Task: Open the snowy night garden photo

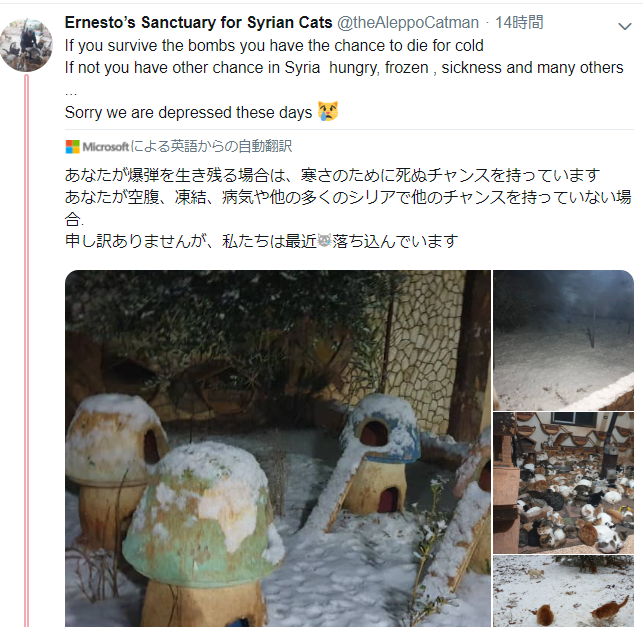Action: (563, 340)
